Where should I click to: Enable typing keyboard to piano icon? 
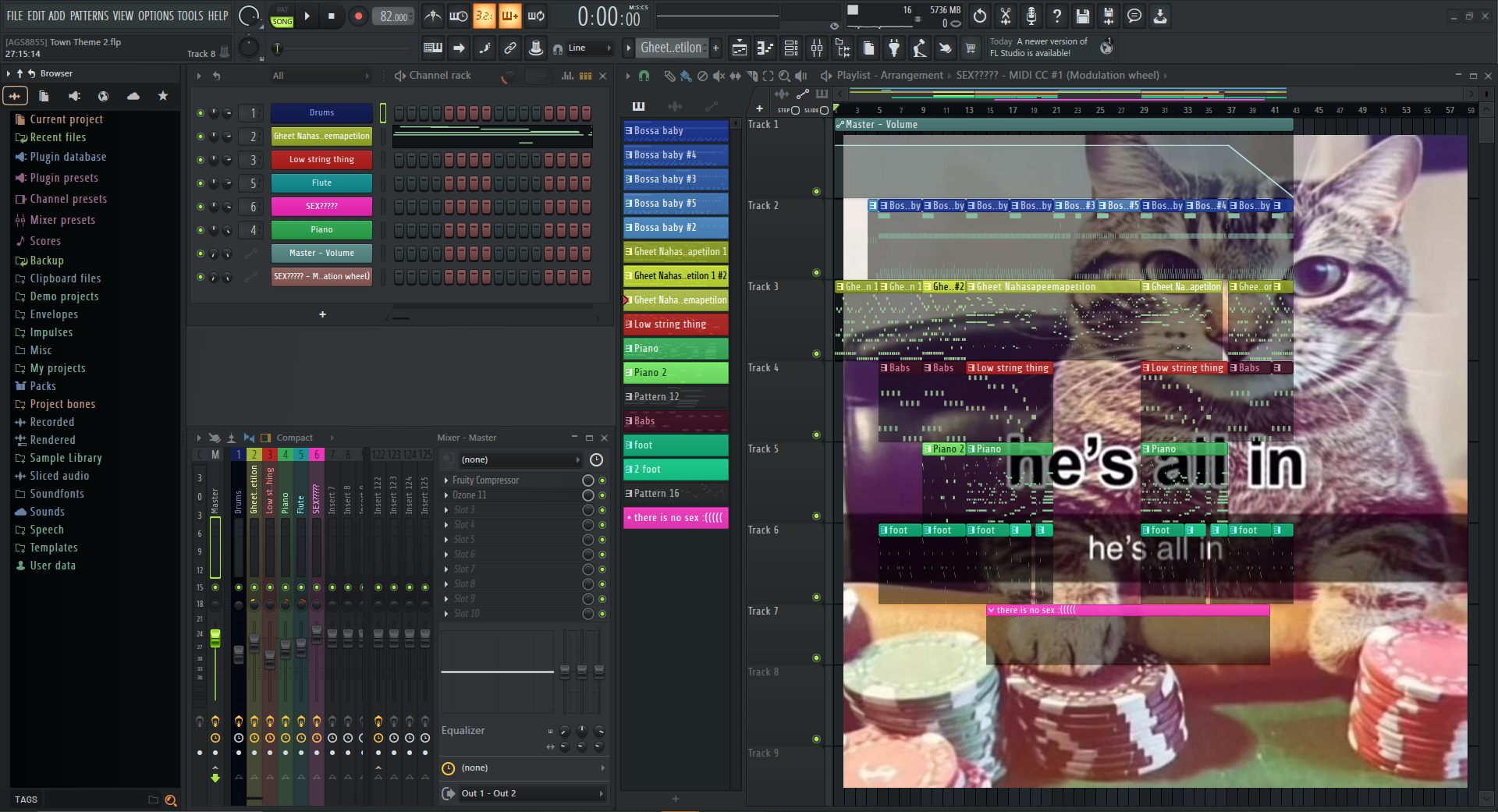(433, 48)
